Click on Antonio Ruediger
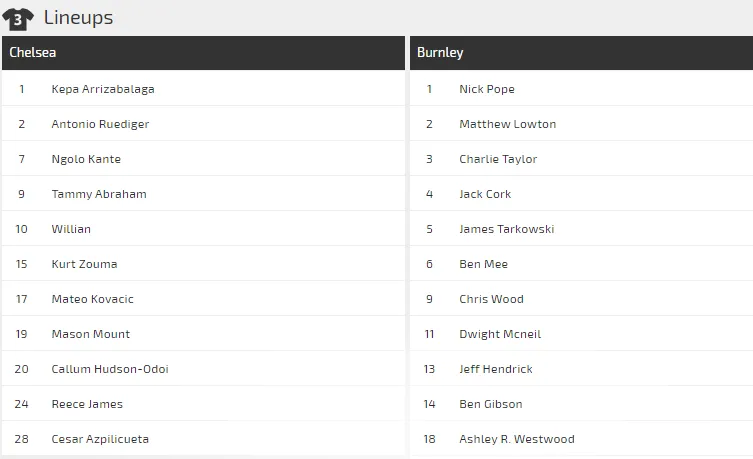This screenshot has height=459, width=753. [x=100, y=124]
